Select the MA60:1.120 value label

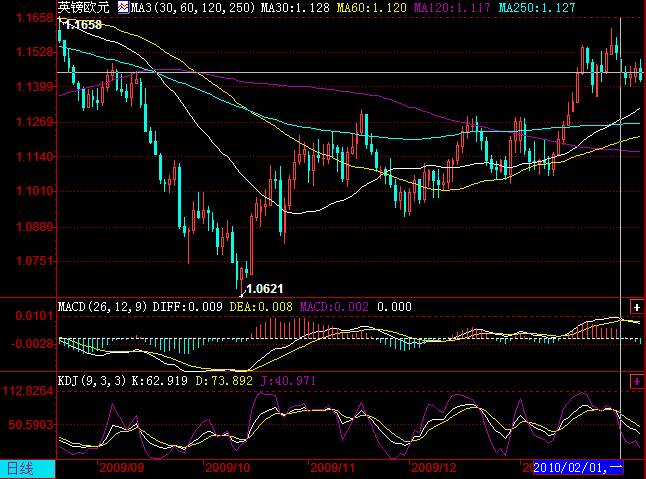tap(371, 7)
